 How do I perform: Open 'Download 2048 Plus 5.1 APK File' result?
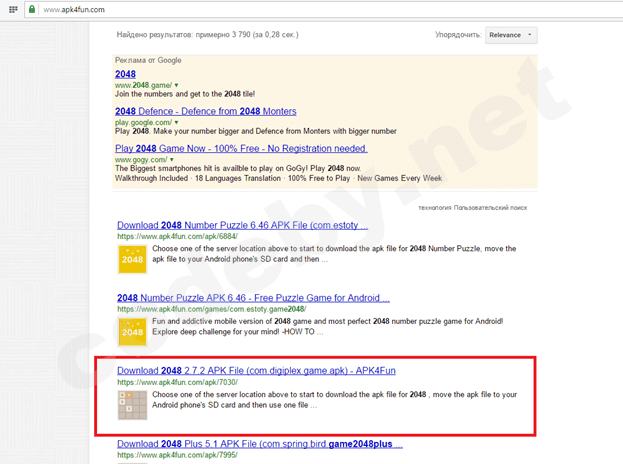tap(260, 444)
